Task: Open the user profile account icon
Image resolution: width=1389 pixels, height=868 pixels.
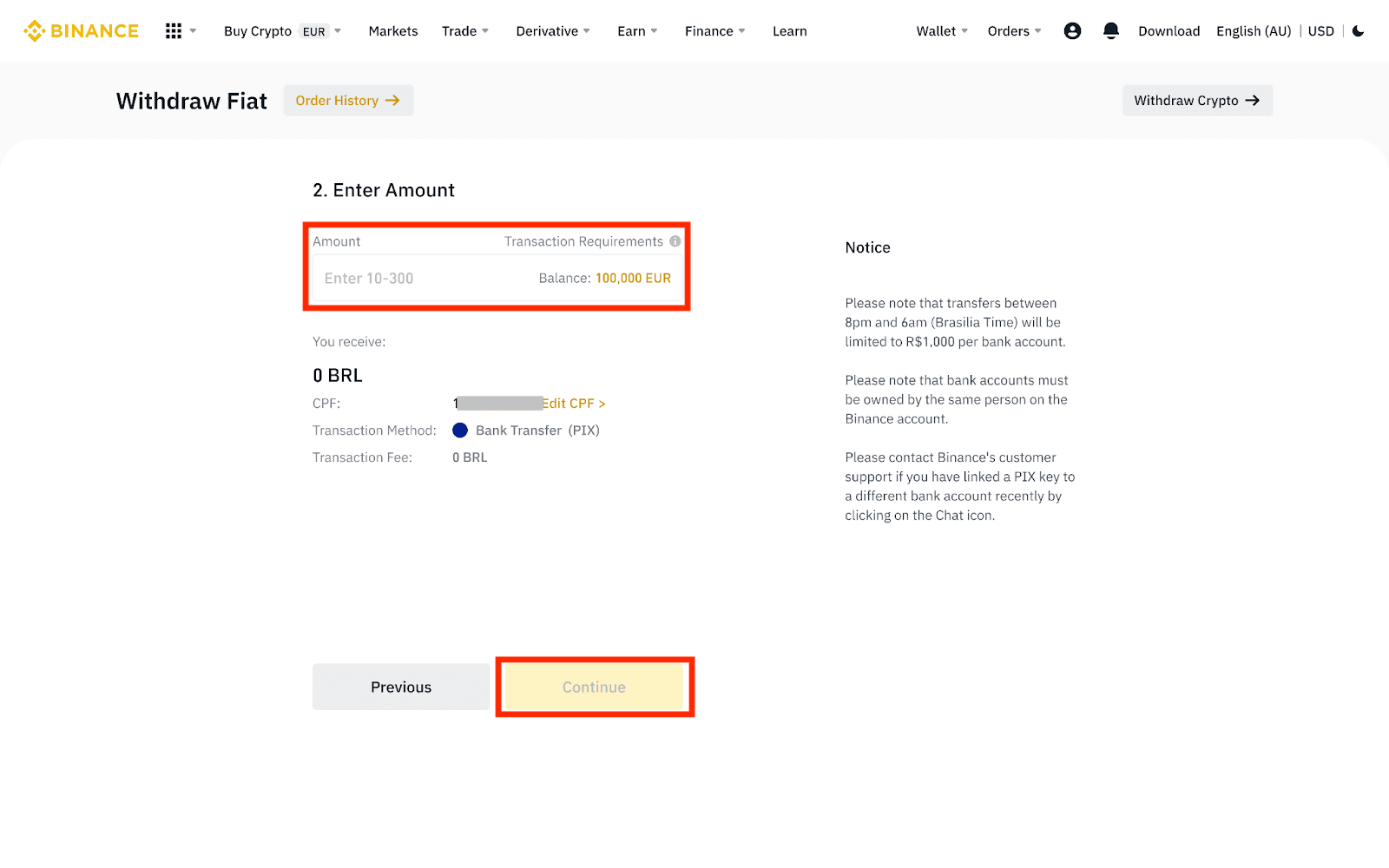Action: tap(1072, 31)
